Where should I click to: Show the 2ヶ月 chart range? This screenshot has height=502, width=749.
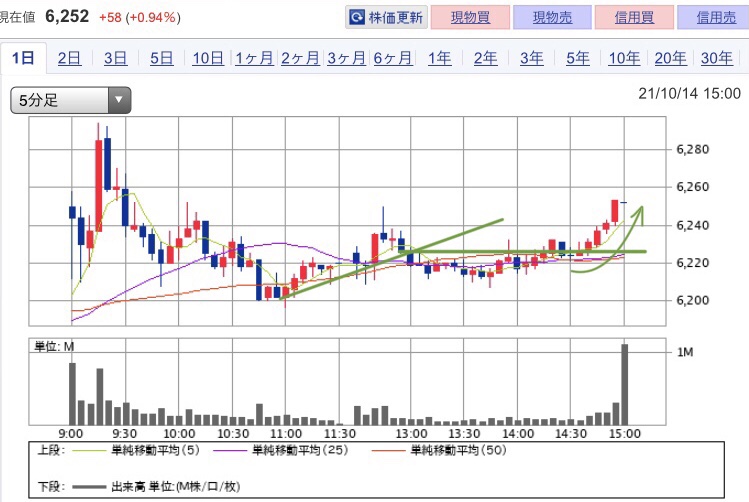(300, 58)
